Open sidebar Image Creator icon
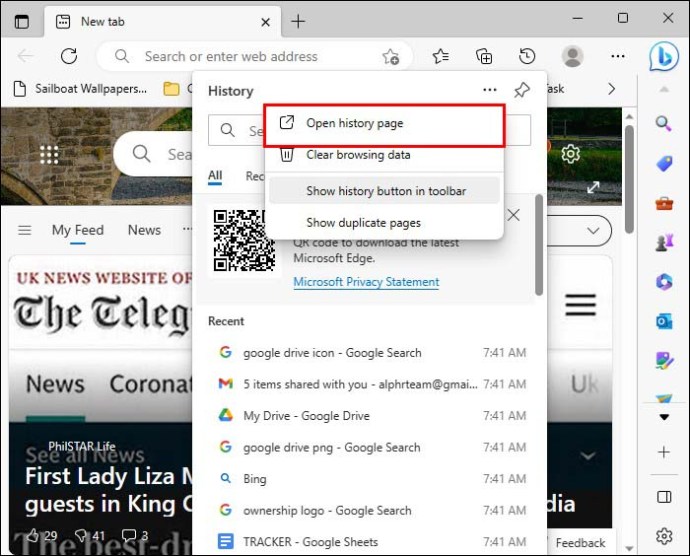690x556 pixels. tap(664, 361)
